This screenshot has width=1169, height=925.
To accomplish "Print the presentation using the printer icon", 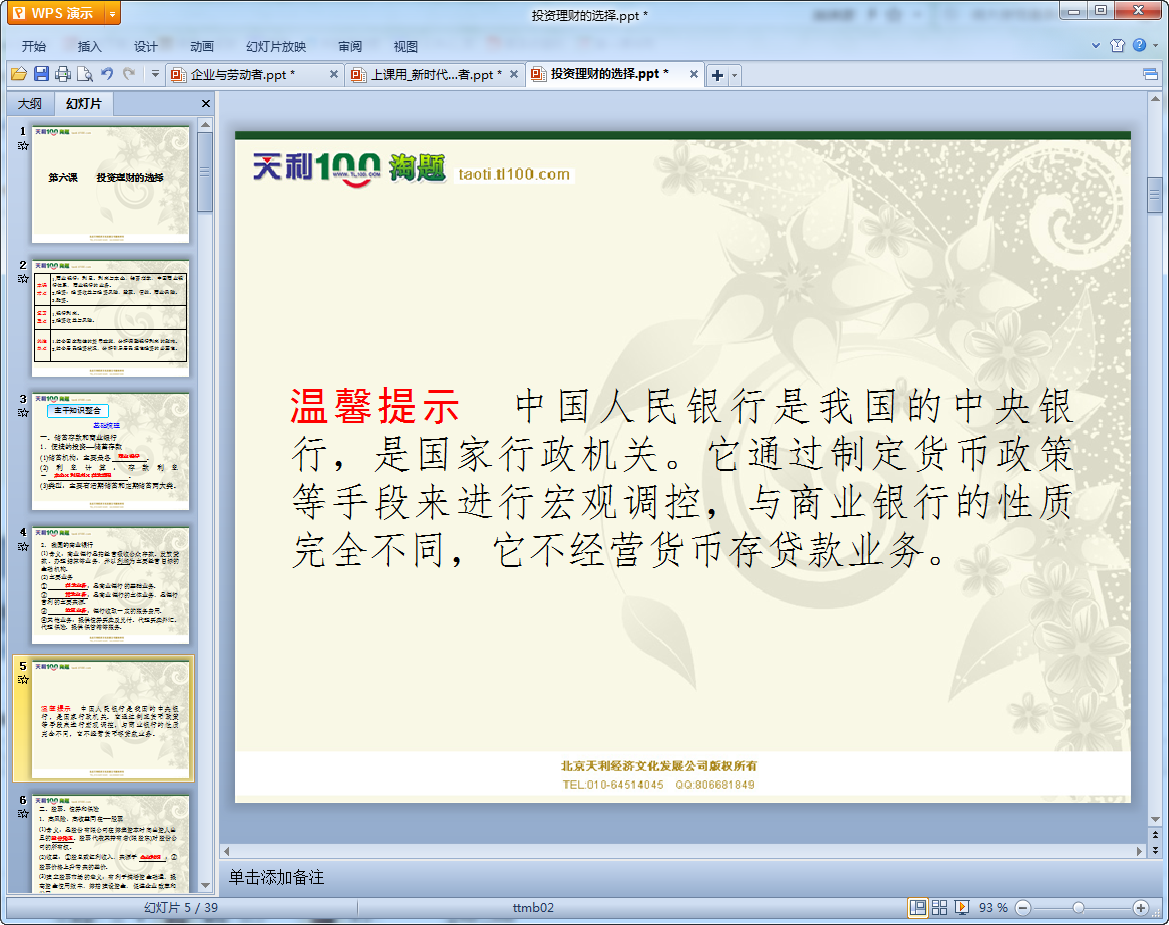I will coord(63,74).
